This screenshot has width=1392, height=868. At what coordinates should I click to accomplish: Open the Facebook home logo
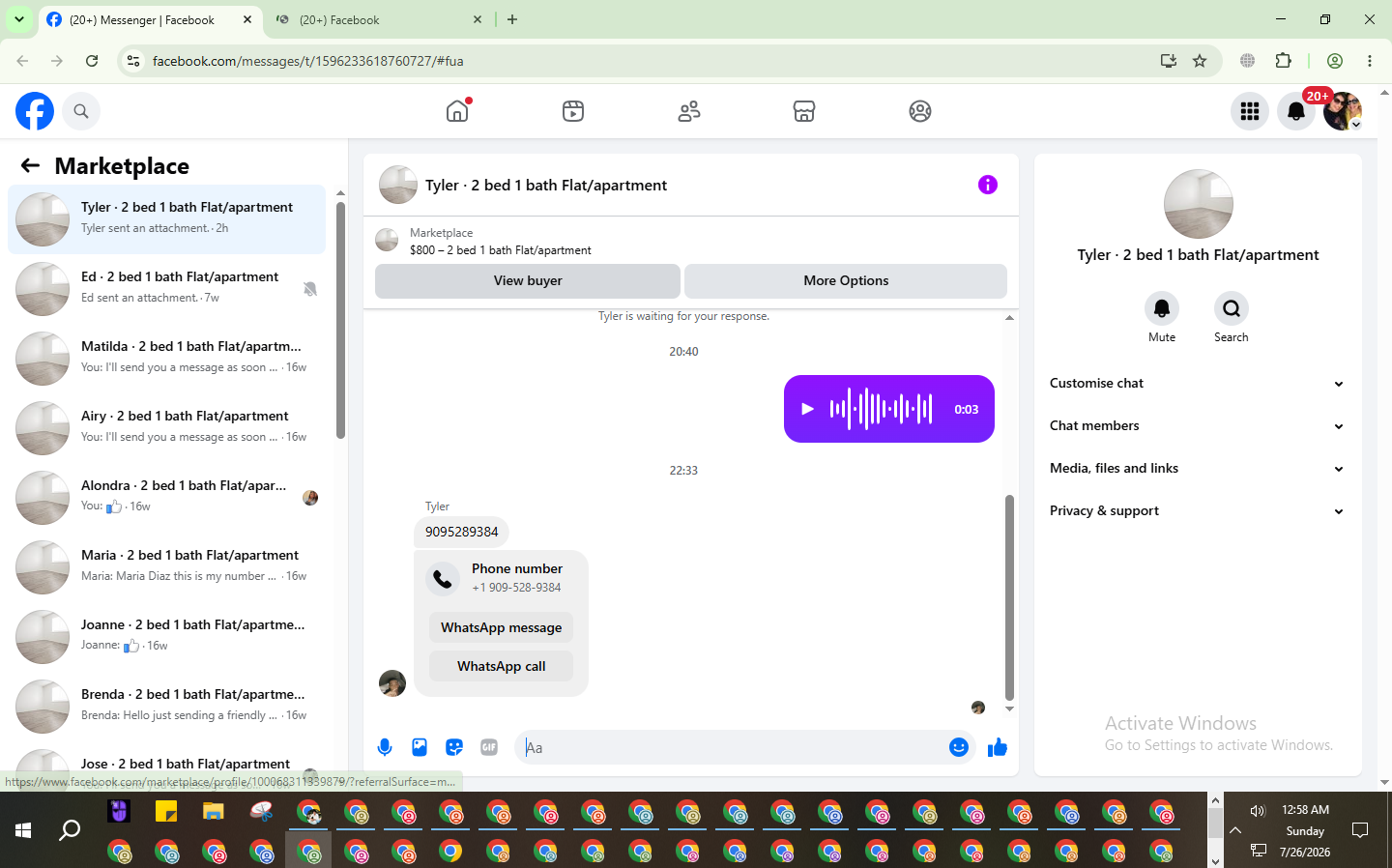[x=35, y=111]
